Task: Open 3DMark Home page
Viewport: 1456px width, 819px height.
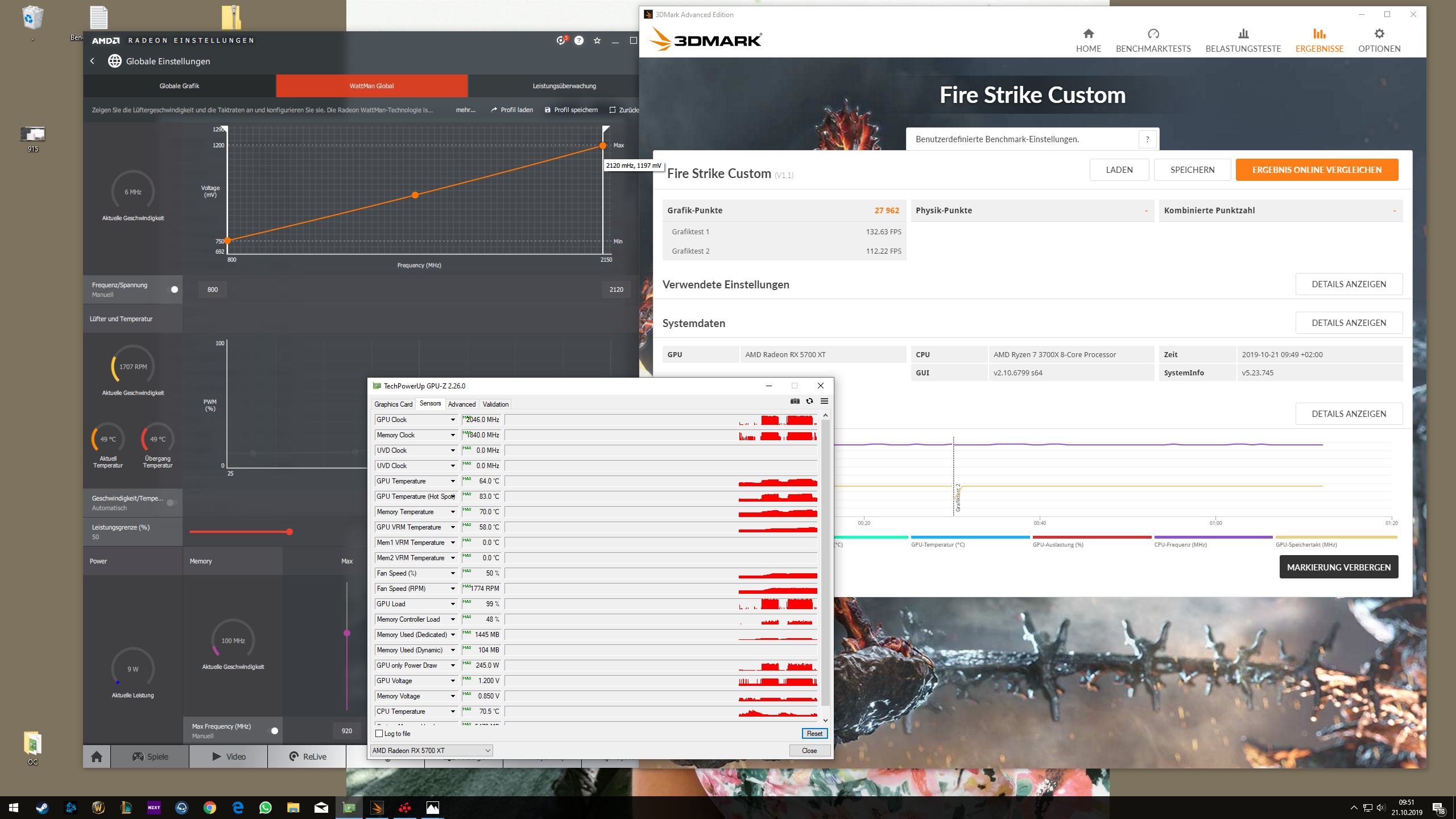Action: pos(1089,41)
